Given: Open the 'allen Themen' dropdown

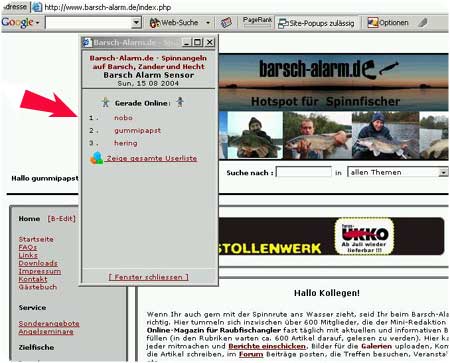Looking at the screenshot, I should (x=443, y=172).
